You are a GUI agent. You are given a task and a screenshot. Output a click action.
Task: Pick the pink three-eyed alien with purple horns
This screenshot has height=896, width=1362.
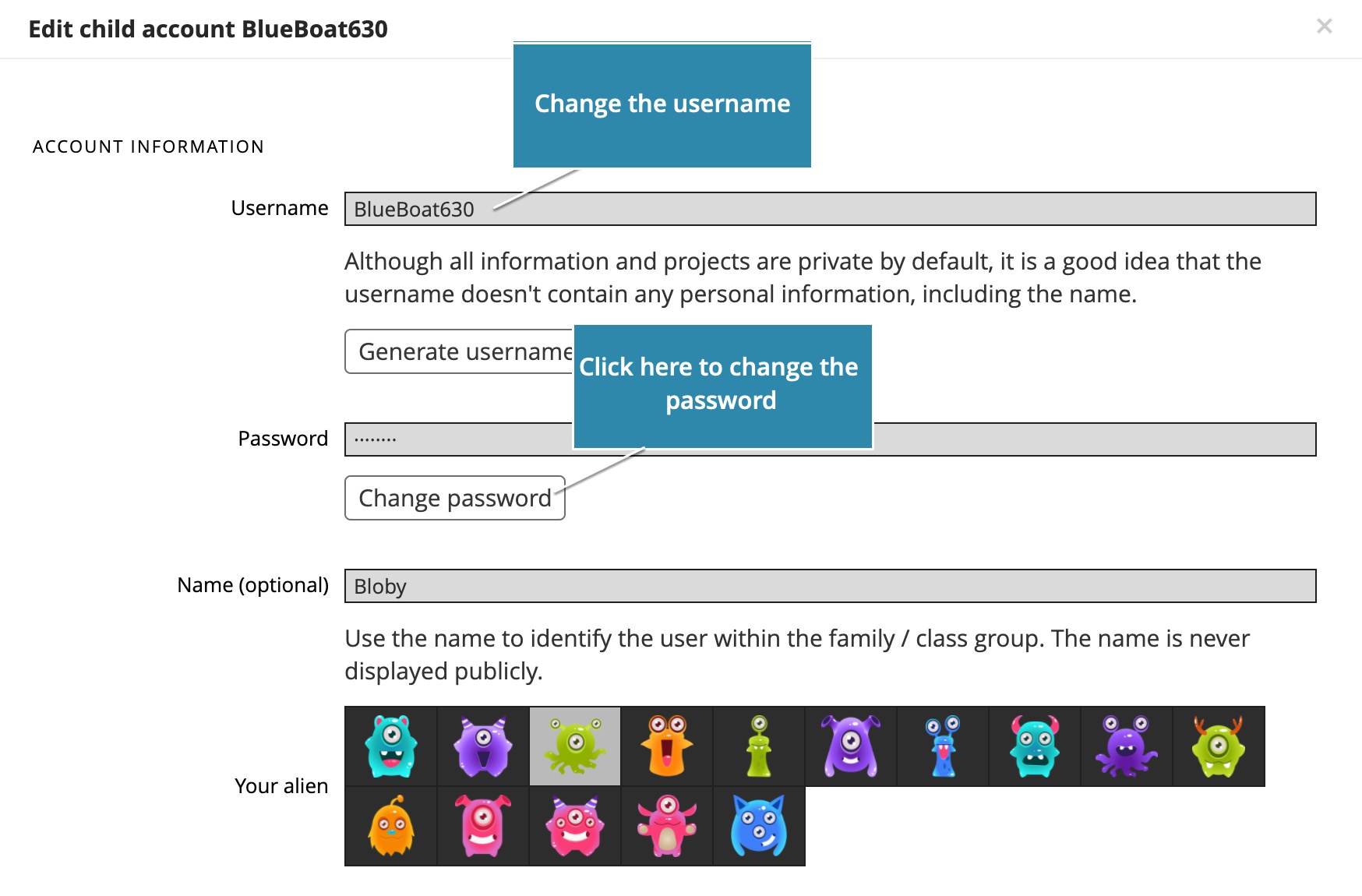[575, 826]
